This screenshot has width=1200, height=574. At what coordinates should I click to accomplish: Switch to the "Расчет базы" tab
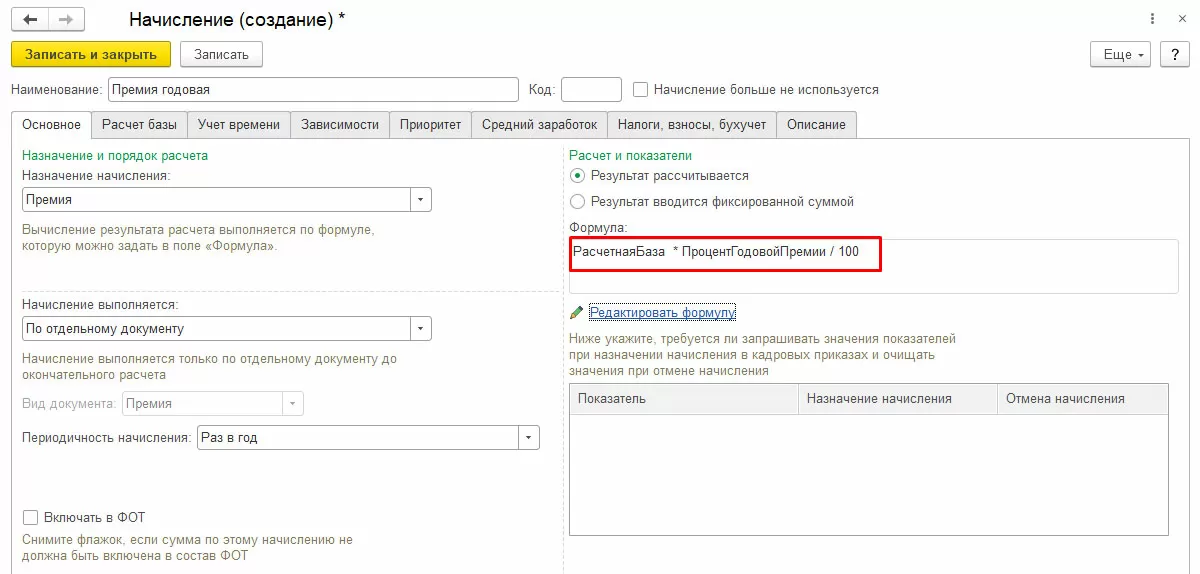139,125
